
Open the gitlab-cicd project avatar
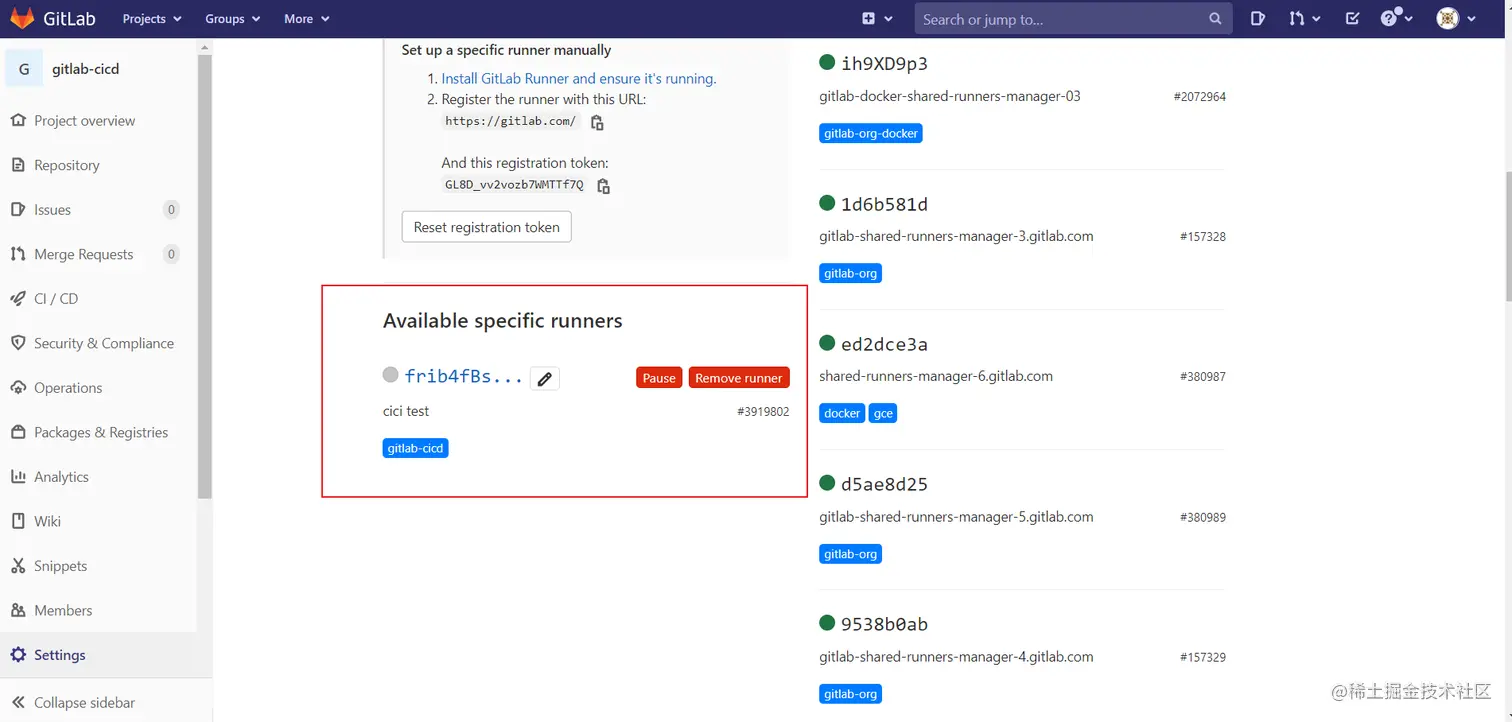click(24, 69)
